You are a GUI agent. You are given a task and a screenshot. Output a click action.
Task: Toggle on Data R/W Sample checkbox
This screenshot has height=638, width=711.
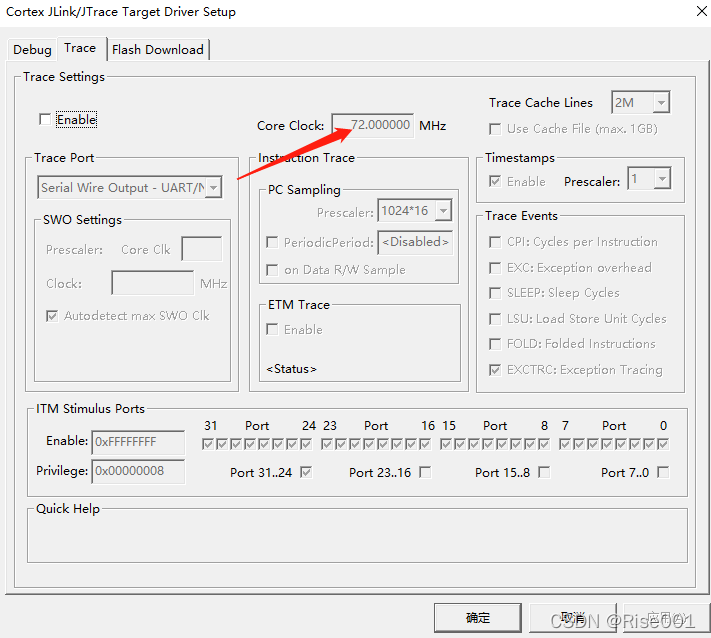tap(272, 270)
